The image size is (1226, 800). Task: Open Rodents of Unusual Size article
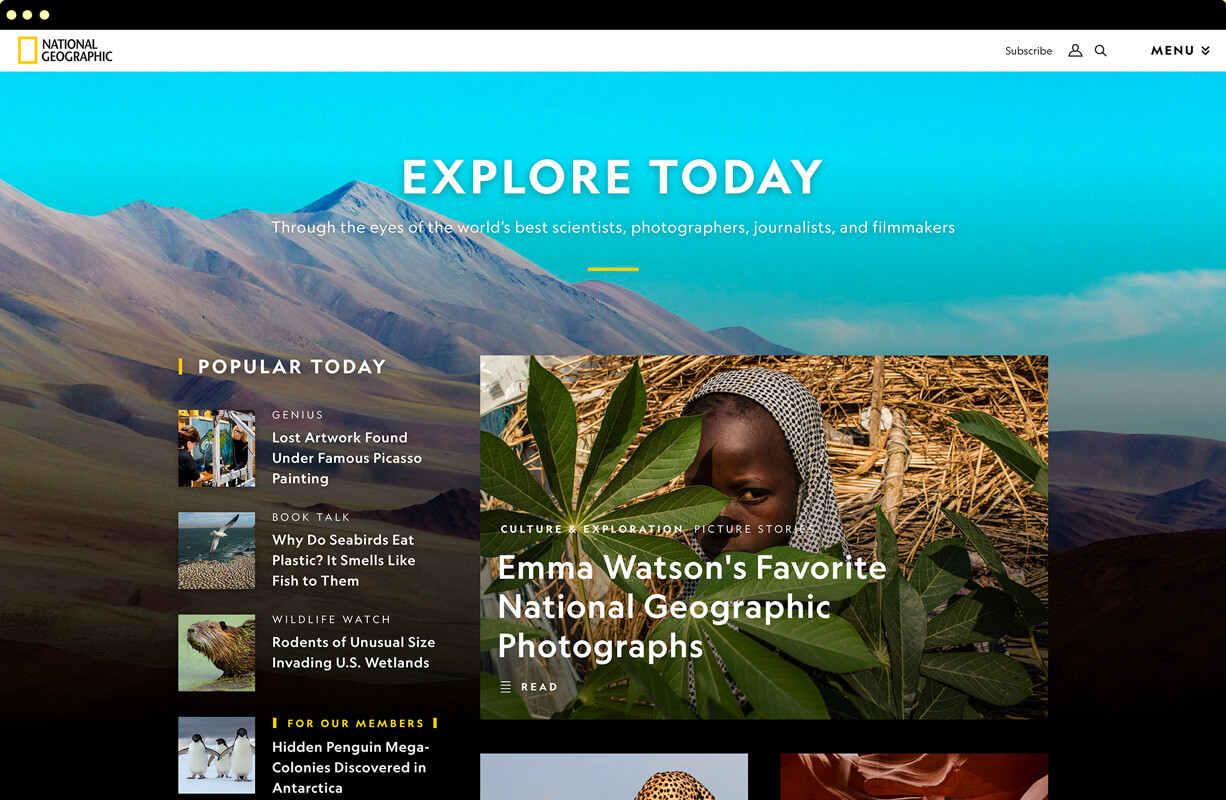click(353, 652)
